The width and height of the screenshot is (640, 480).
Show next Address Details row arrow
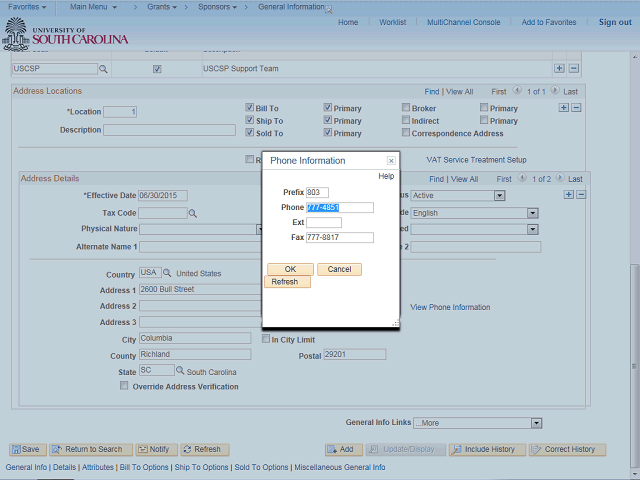point(560,178)
